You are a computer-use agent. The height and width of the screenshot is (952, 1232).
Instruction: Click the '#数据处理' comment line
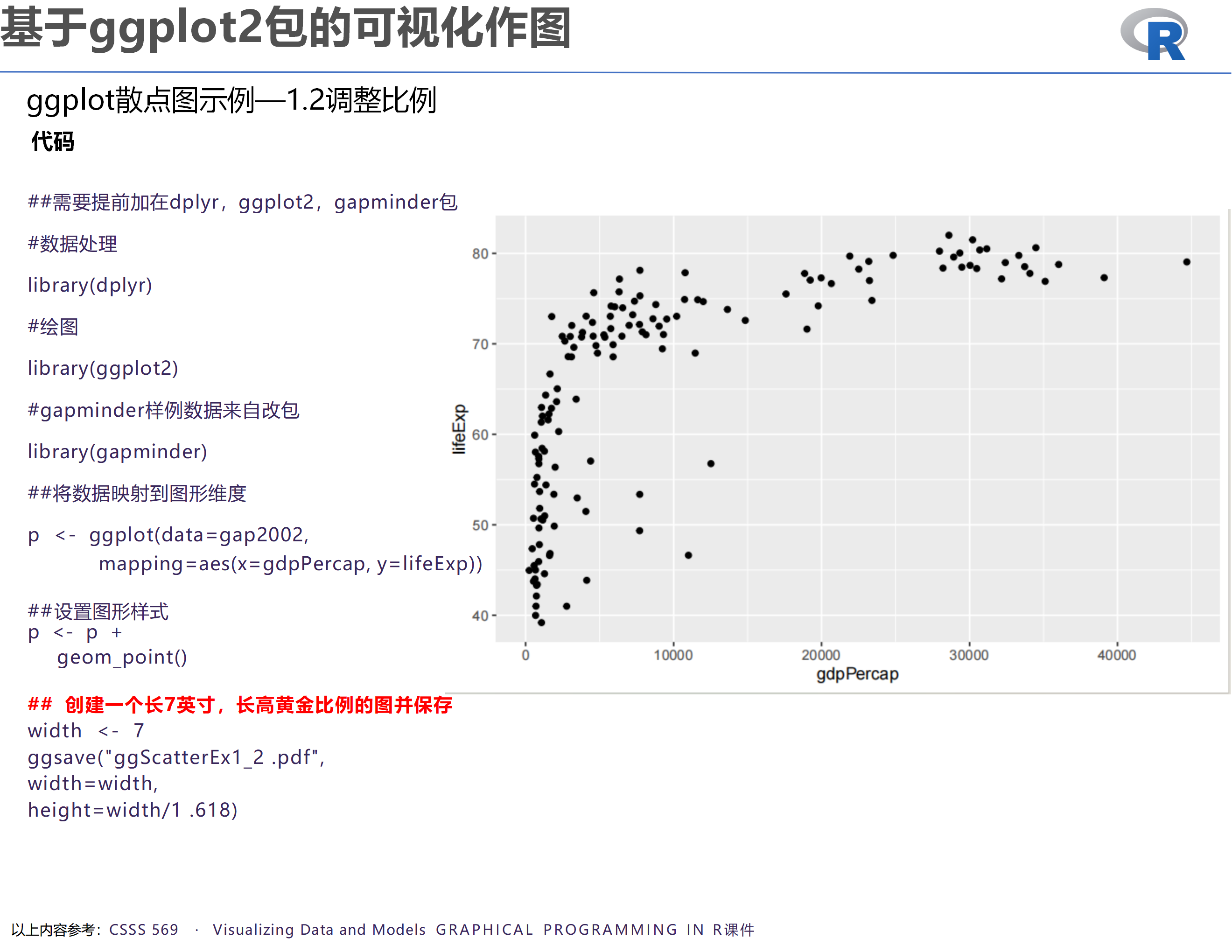pyautogui.click(x=73, y=244)
